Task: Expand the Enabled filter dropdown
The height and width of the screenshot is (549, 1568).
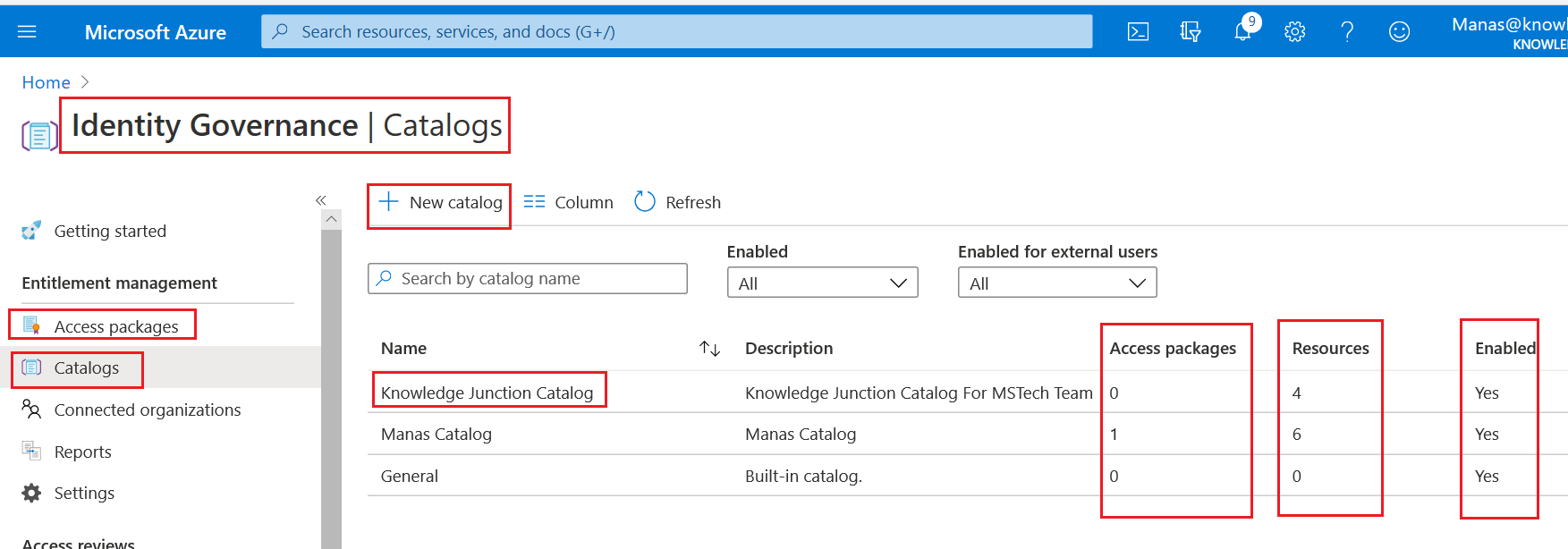Action: [822, 283]
